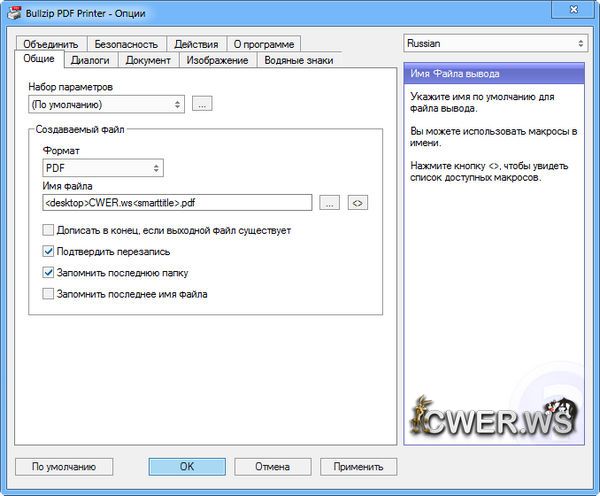Screen dimensions: 600x496
Task: Switch to the Безопасность tab
Action: pyautogui.click(x=126, y=44)
